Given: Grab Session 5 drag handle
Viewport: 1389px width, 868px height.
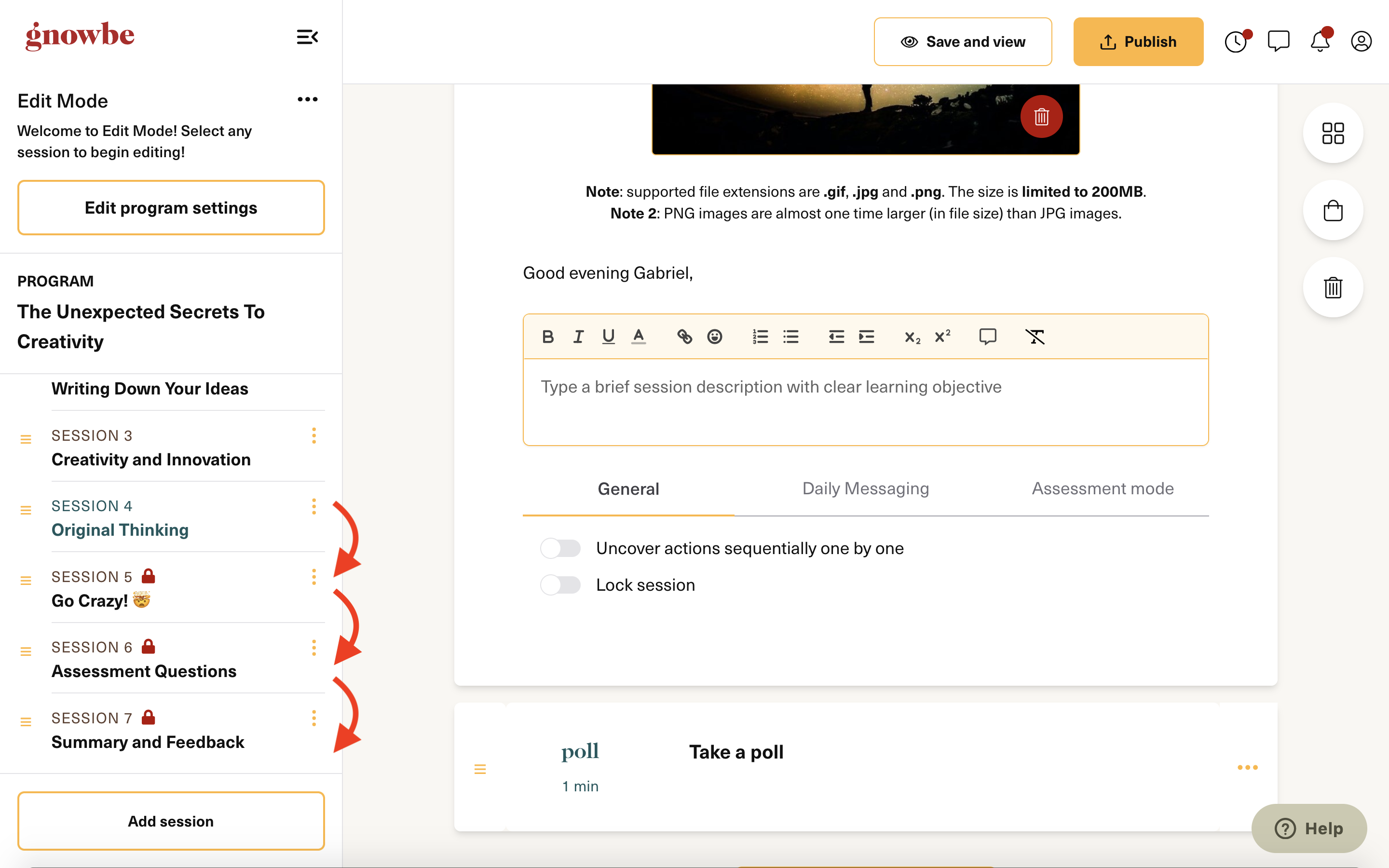Looking at the screenshot, I should [x=26, y=581].
